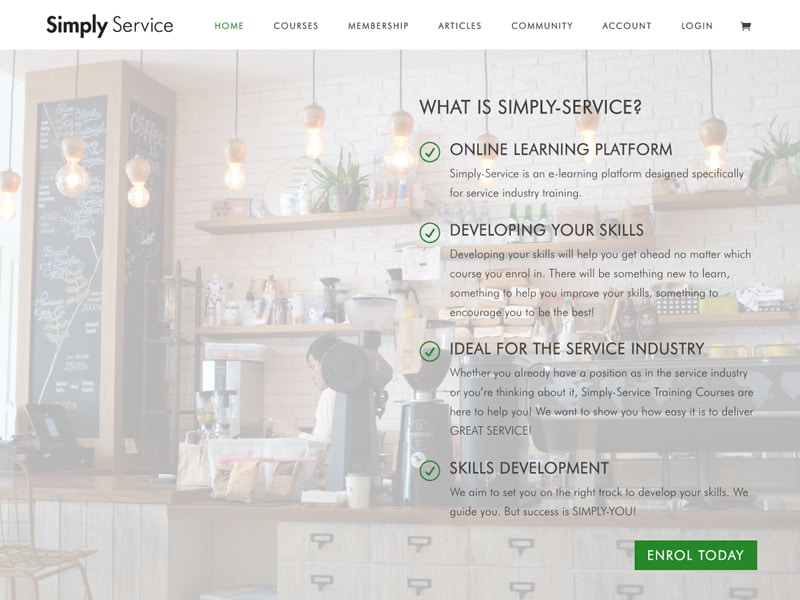Click checkmark icon beside Developing Your Skills
Viewport: 800px width, 600px height.
[430, 233]
